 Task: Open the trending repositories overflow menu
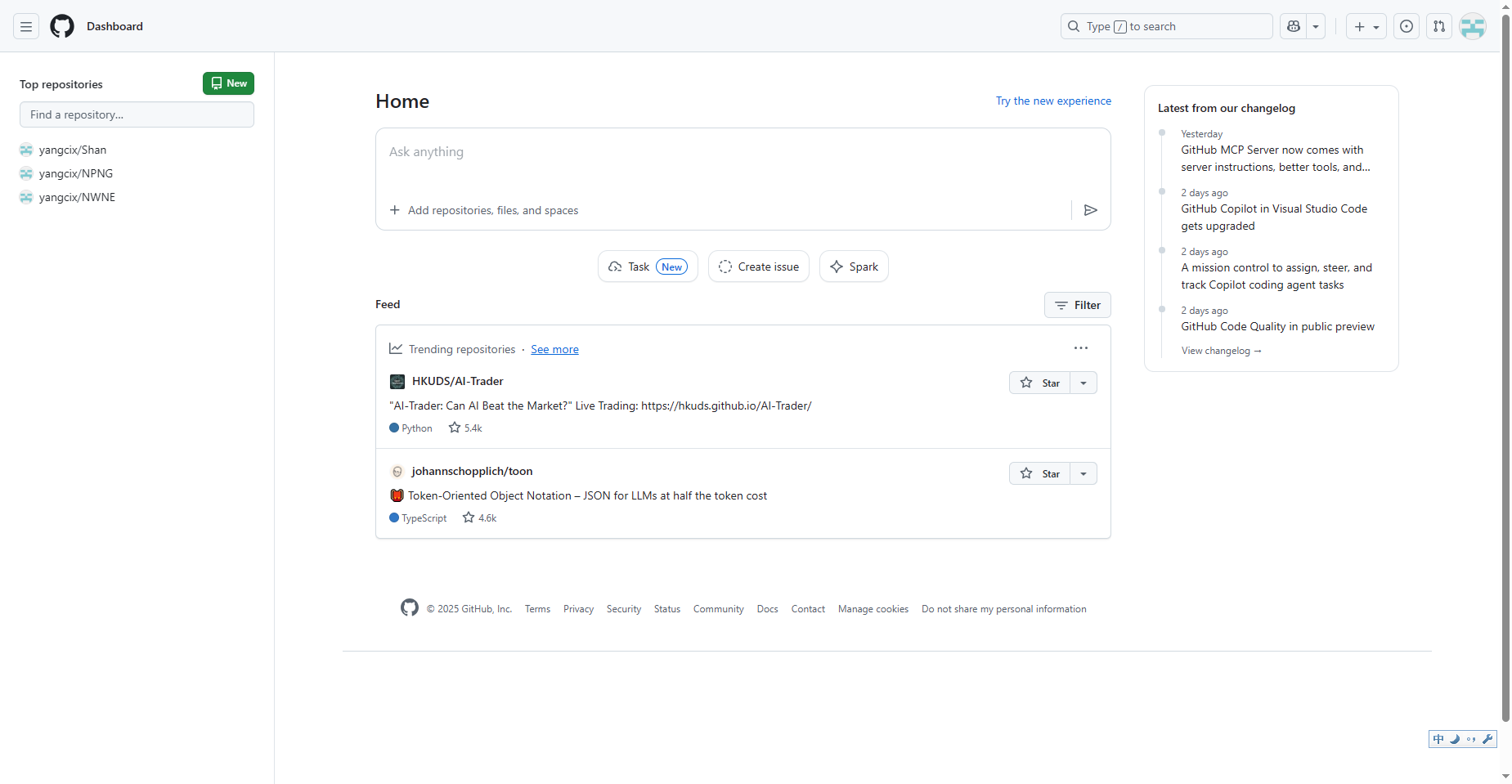pyautogui.click(x=1080, y=347)
